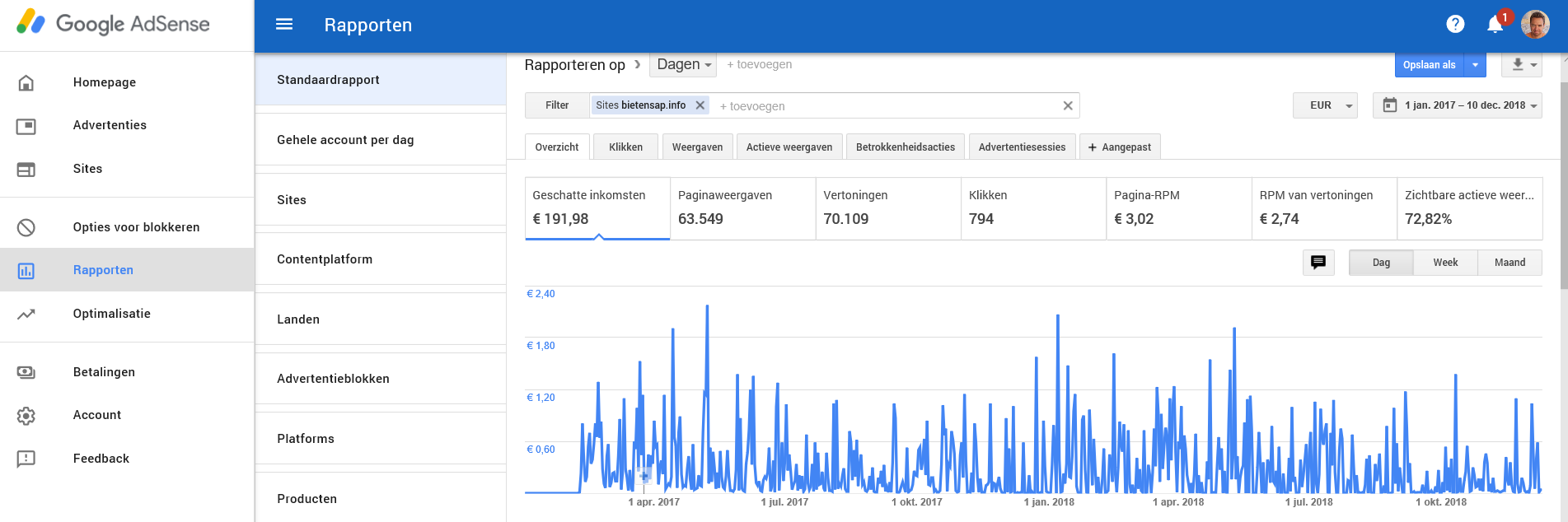The width and height of the screenshot is (1568, 522).
Task: Open Gehele account per dag report
Action: [381, 140]
